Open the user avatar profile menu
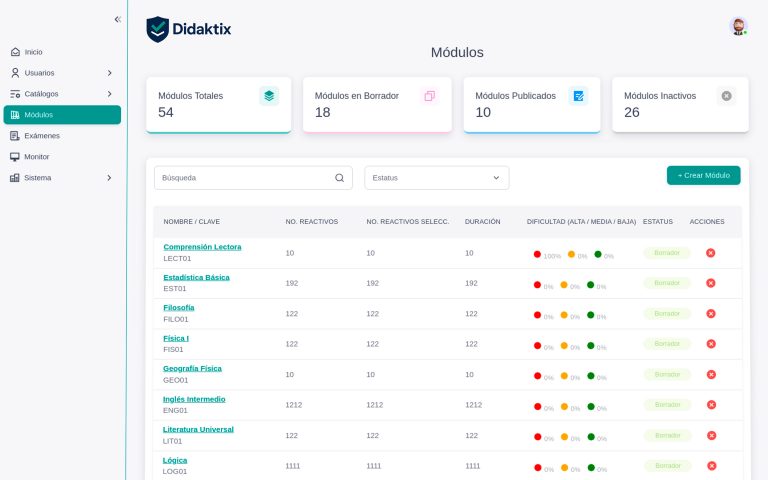 pos(738,27)
